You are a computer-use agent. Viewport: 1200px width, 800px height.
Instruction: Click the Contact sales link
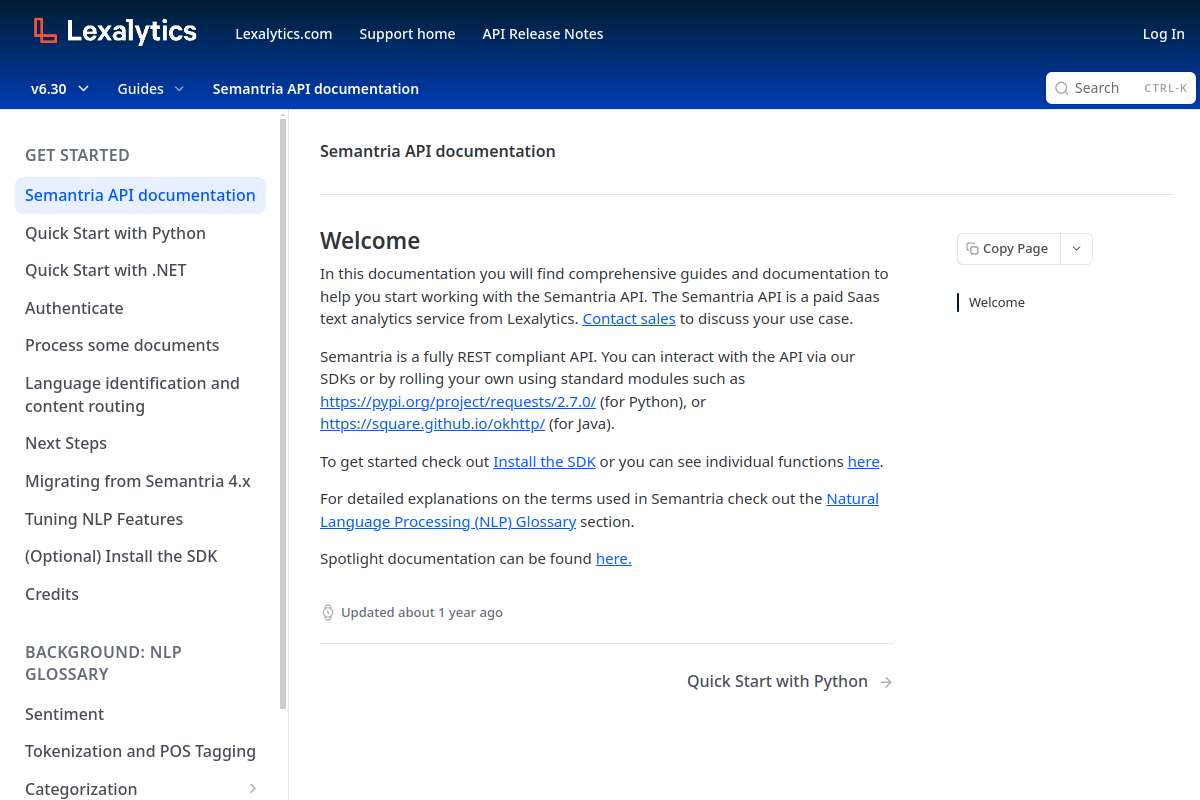tap(629, 319)
